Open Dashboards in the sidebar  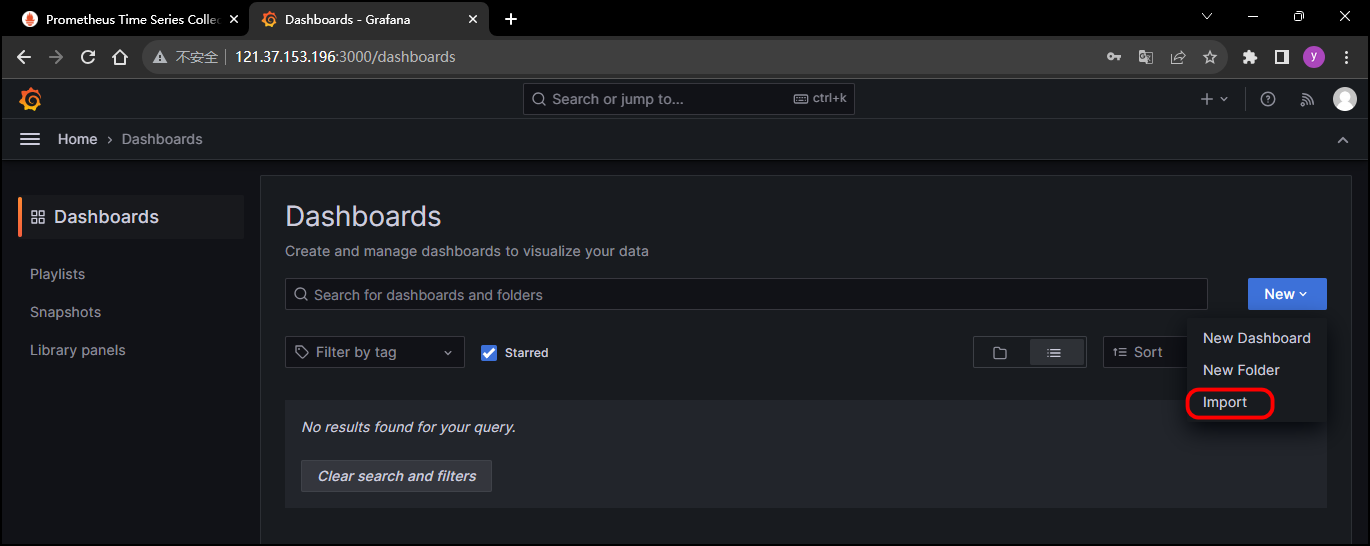pyautogui.click(x=131, y=217)
